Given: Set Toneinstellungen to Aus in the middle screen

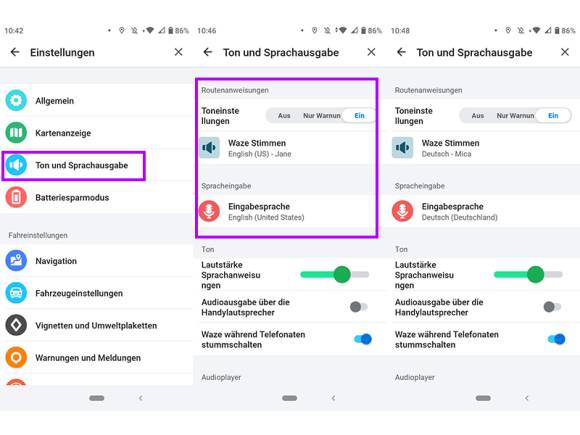Looking at the screenshot, I should [284, 116].
